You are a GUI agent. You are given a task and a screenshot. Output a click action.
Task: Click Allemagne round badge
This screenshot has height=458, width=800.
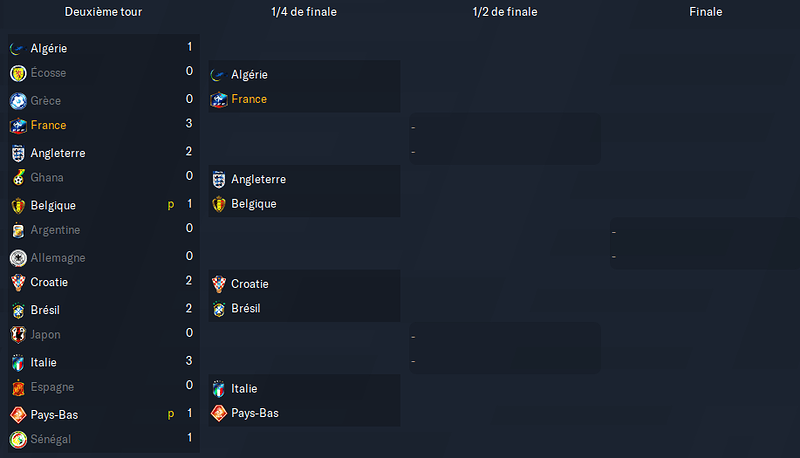click(x=18, y=258)
